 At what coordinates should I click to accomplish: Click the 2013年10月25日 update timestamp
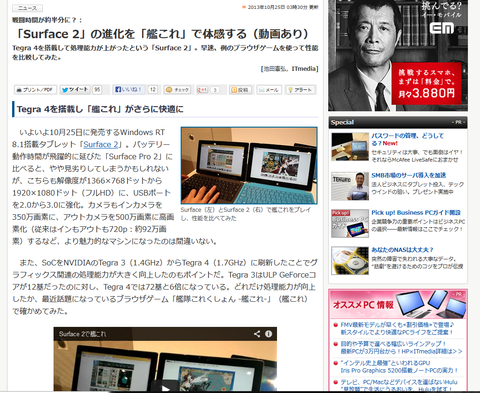point(282,7)
